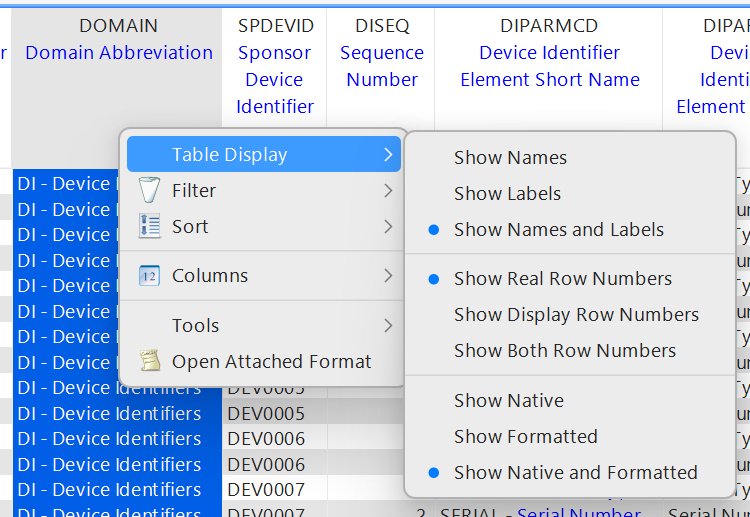Click the second DEV0006 cell

[x=275, y=464]
